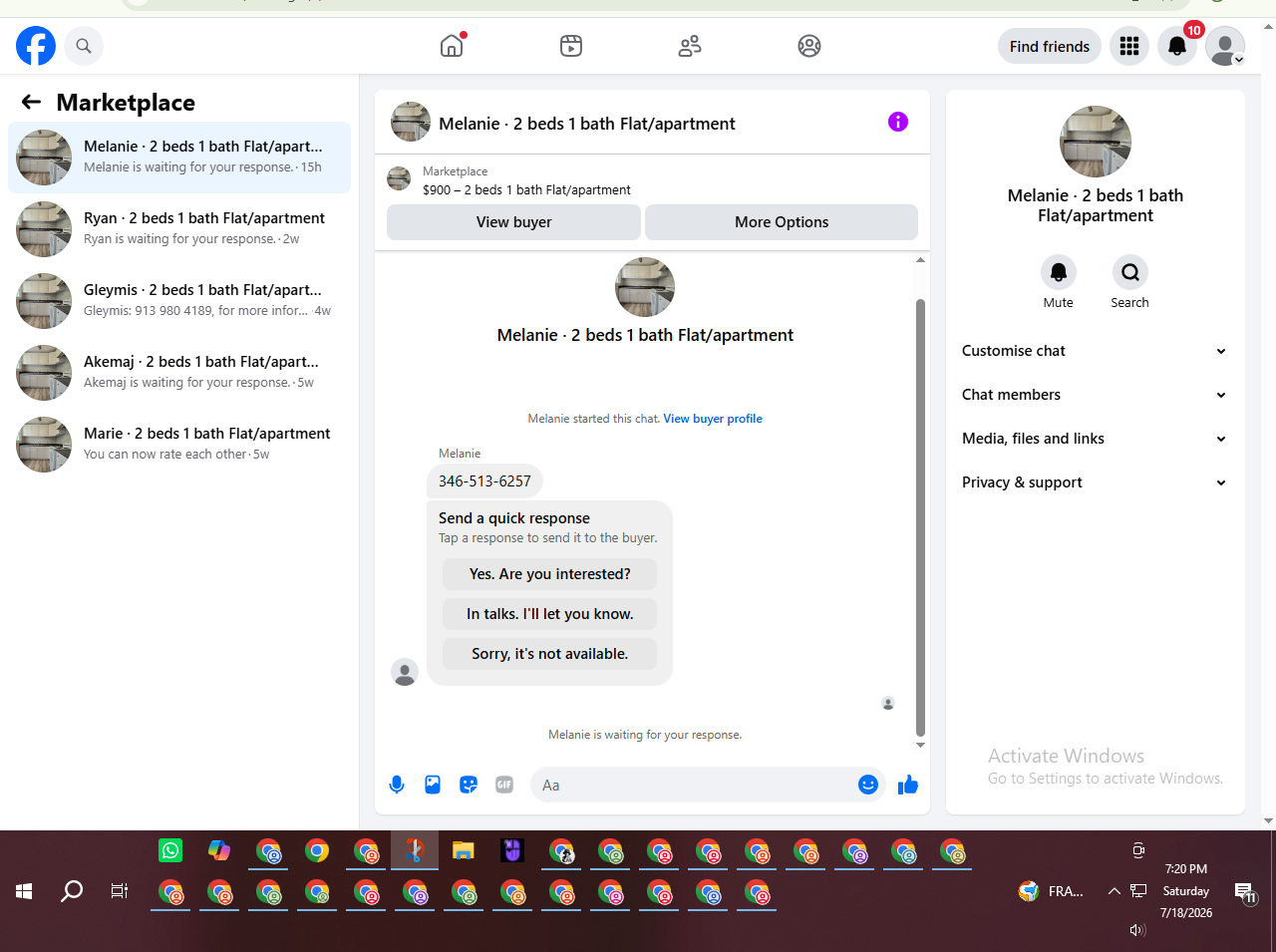Go back using the Marketplace arrow
Screen dimensions: 1276x952
[31, 102]
